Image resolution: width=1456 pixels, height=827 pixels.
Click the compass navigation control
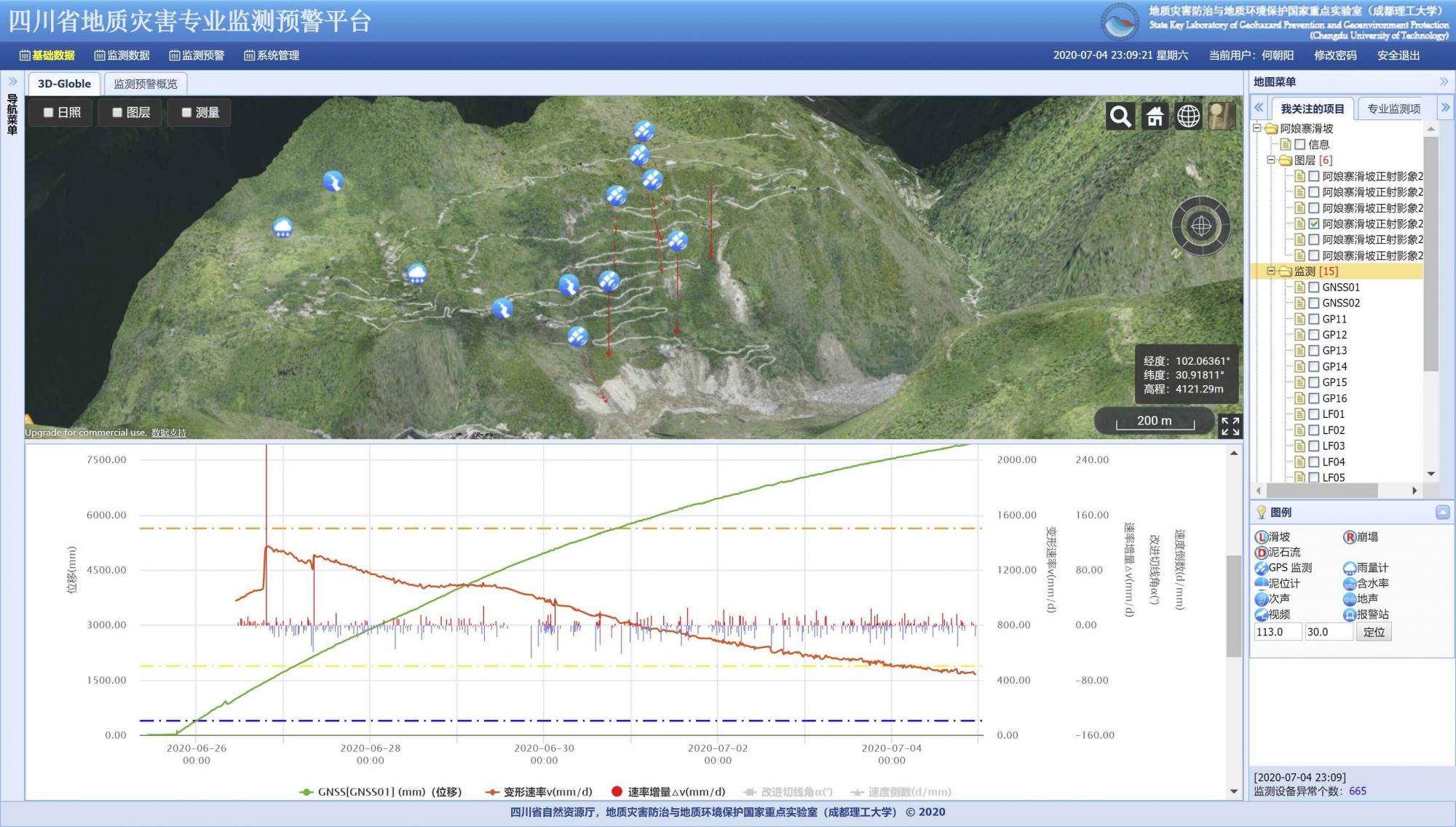[1201, 226]
